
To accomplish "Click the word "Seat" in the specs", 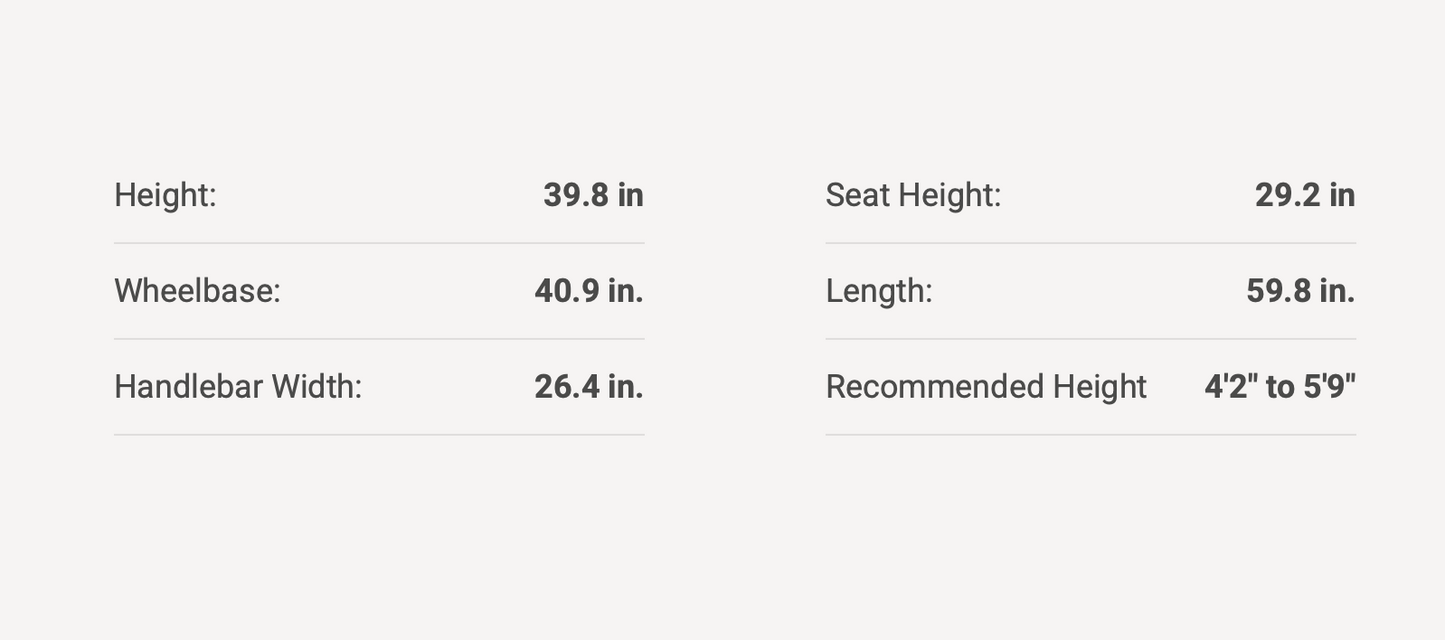I will (x=857, y=195).
